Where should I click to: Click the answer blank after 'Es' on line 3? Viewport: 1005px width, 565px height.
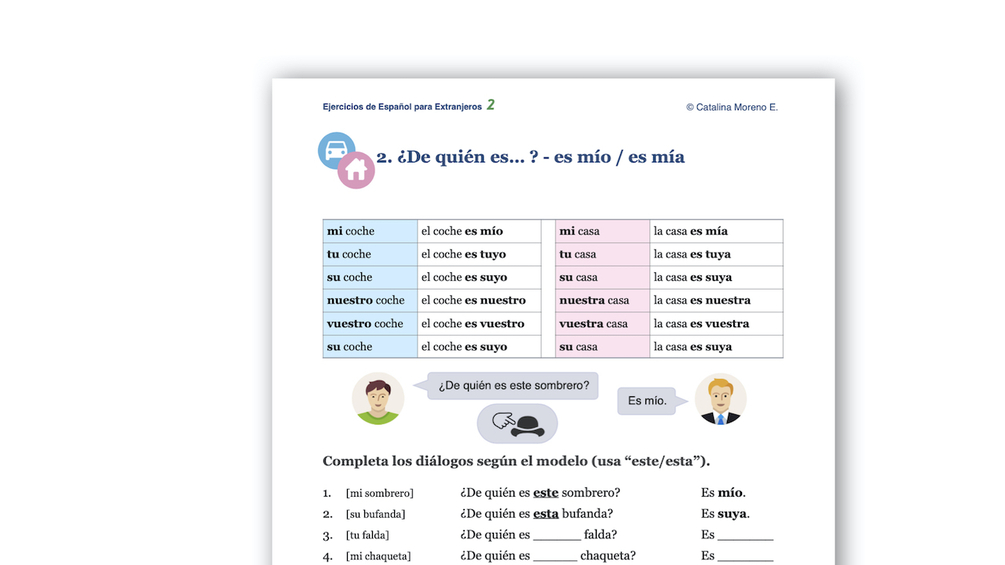pos(745,536)
